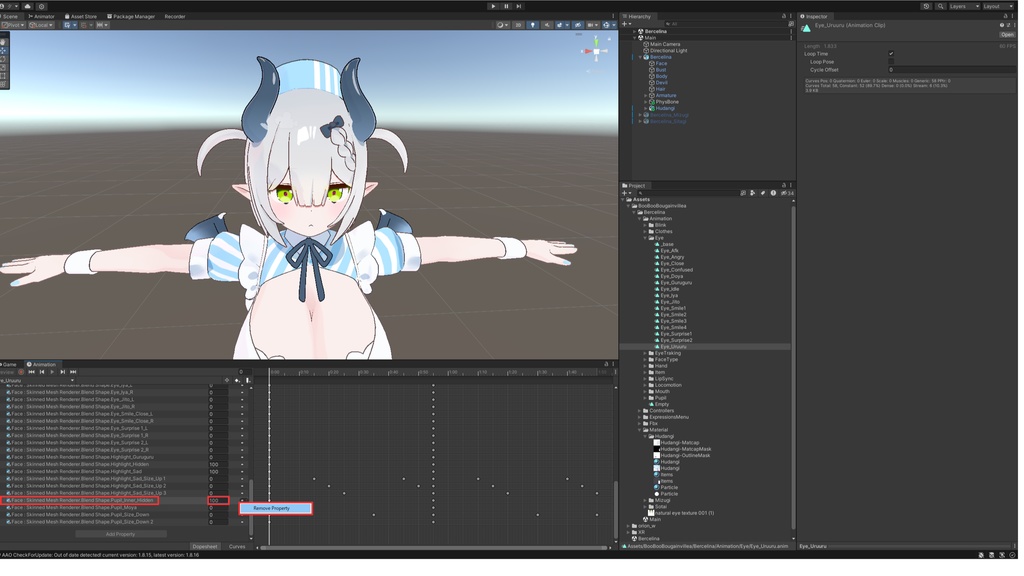
Task: Click the Add Property button
Action: point(121,534)
